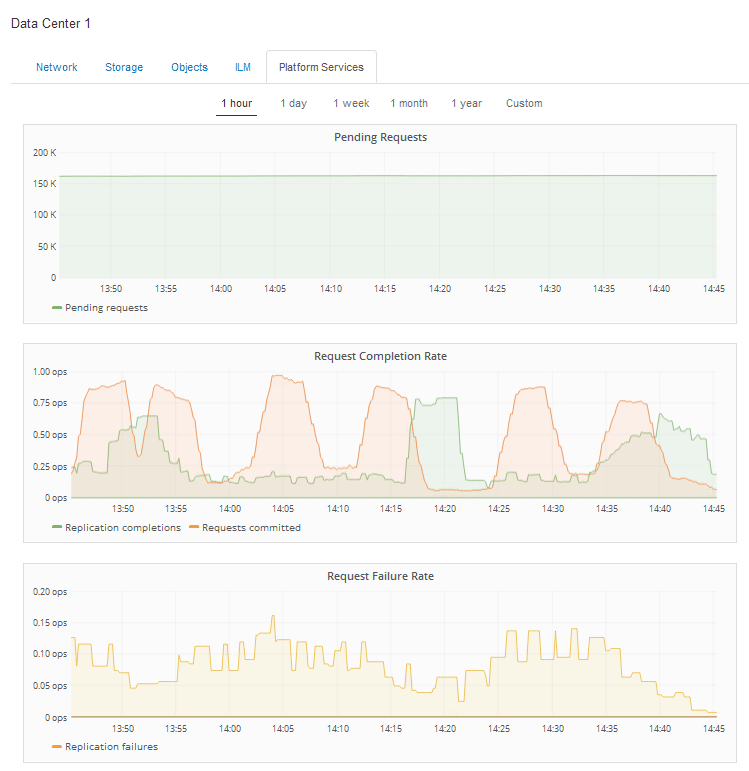Click the green Pending requests legend swatch

pyautogui.click(x=57, y=308)
